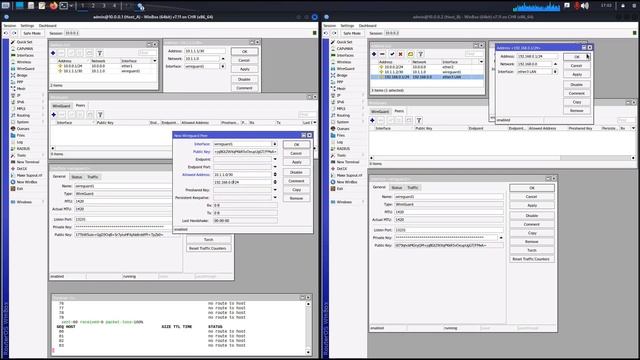This screenshot has width=640, height=360.
Task: Click Cancel in the right Address dialog
Action: pyautogui.click(x=576, y=66)
